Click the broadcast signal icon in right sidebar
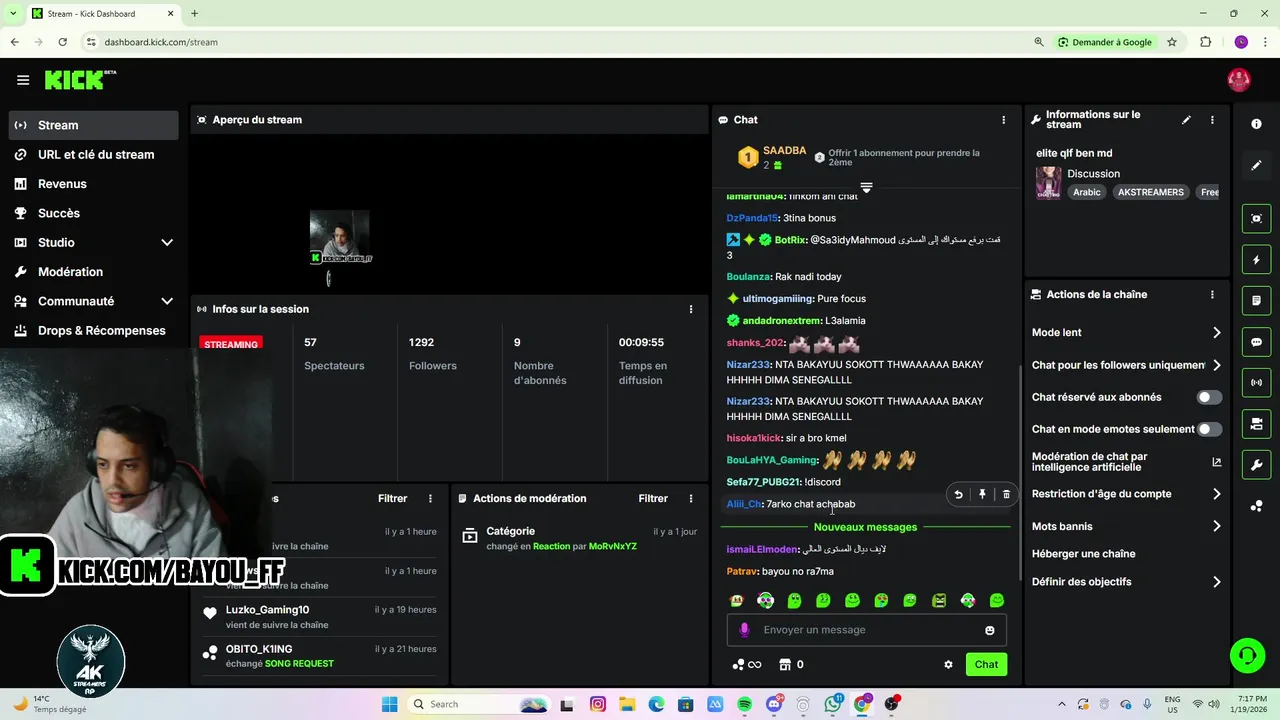Image resolution: width=1280 pixels, height=720 pixels. pos(1256,383)
